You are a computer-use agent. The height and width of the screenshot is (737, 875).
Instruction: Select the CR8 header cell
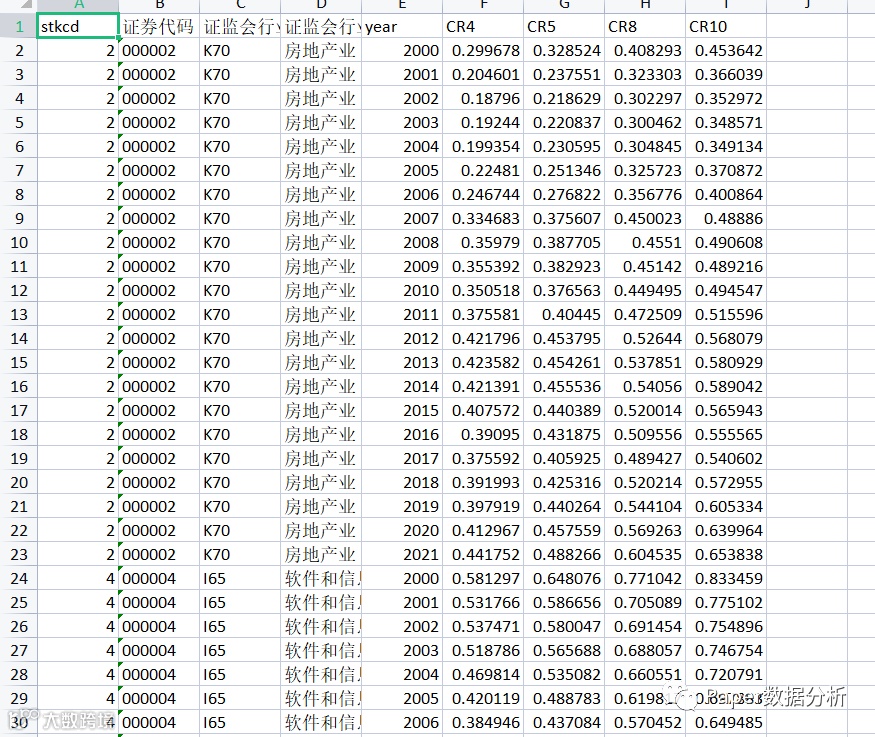(645, 26)
